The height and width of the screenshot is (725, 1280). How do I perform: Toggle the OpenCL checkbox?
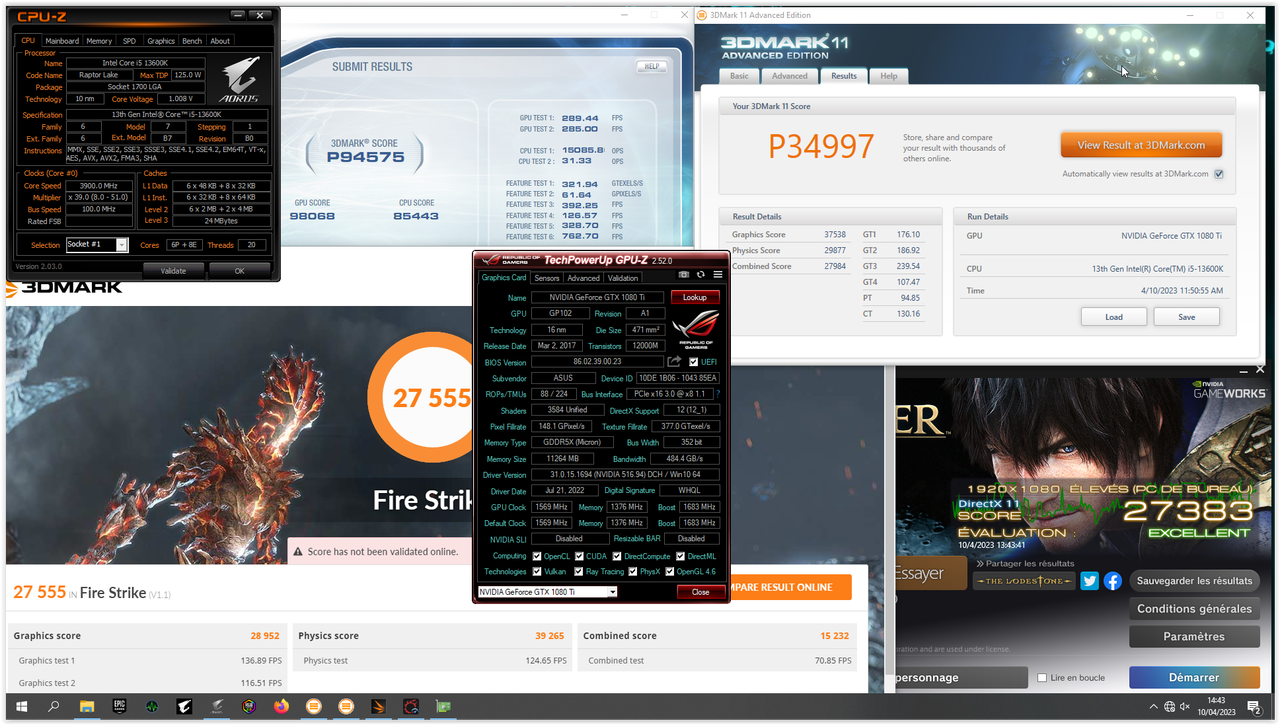pyautogui.click(x=538, y=556)
